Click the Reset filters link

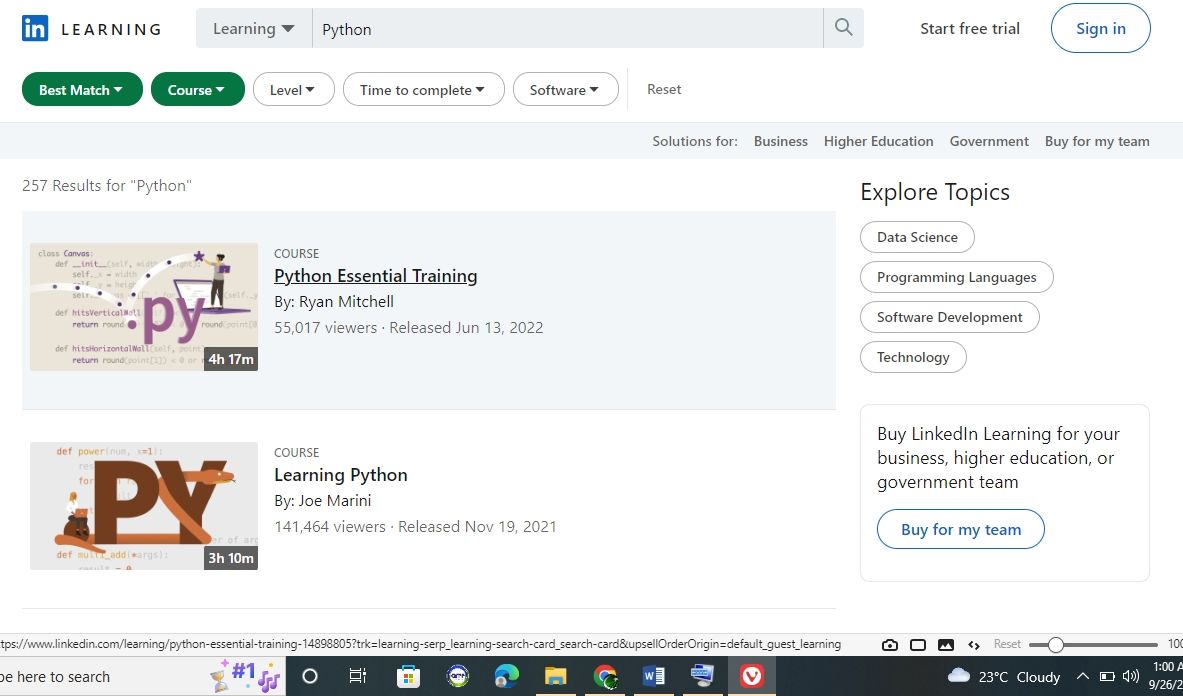664,89
